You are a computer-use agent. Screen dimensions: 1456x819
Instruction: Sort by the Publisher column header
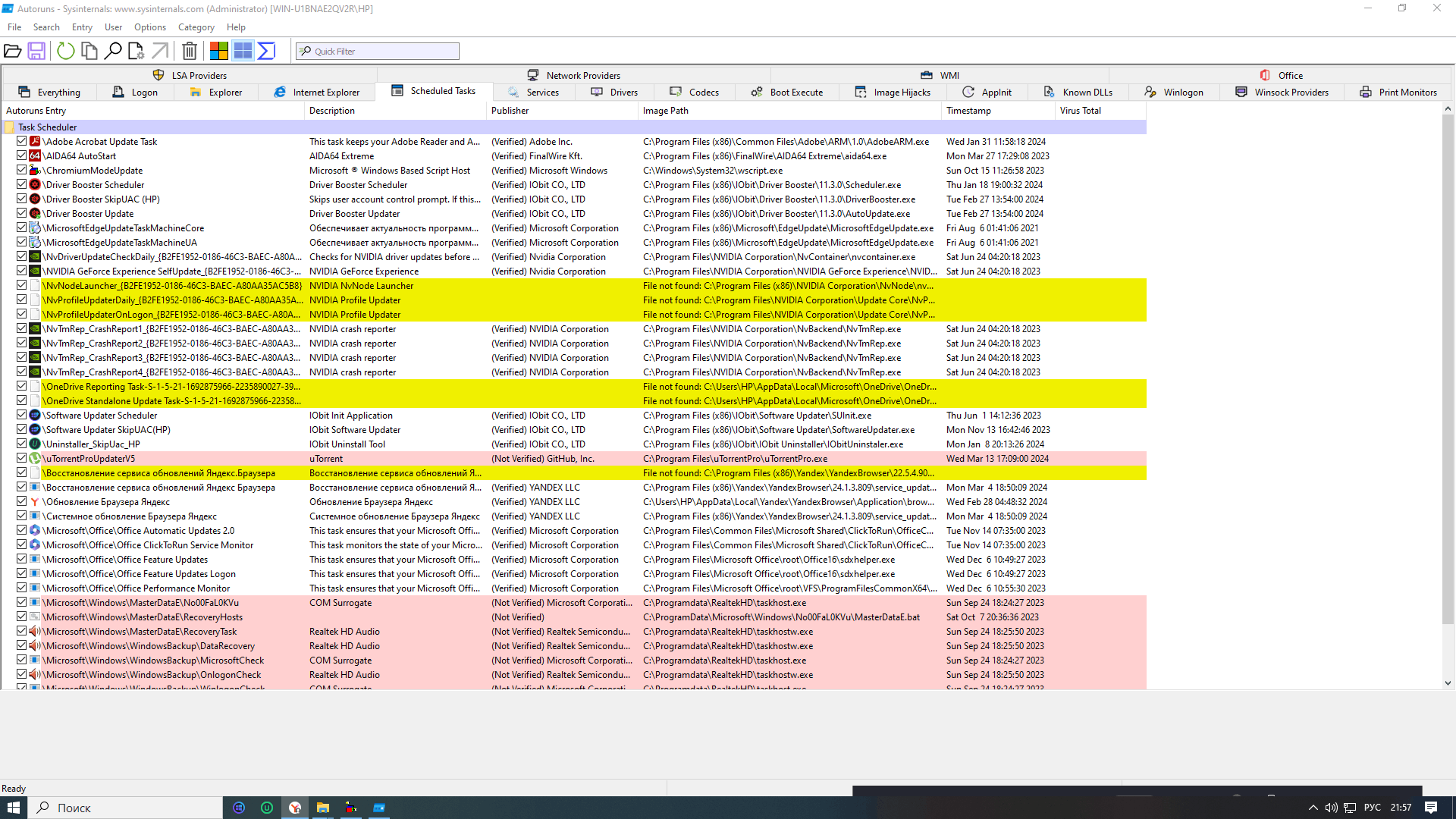(x=510, y=111)
